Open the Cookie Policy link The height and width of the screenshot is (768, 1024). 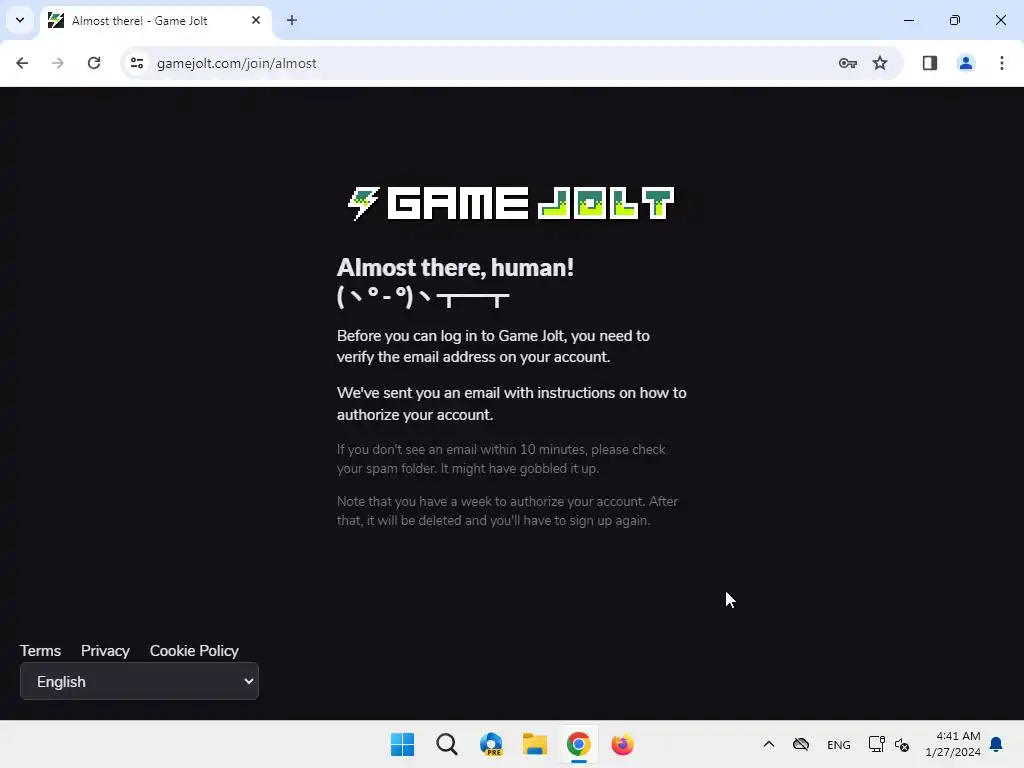click(194, 650)
